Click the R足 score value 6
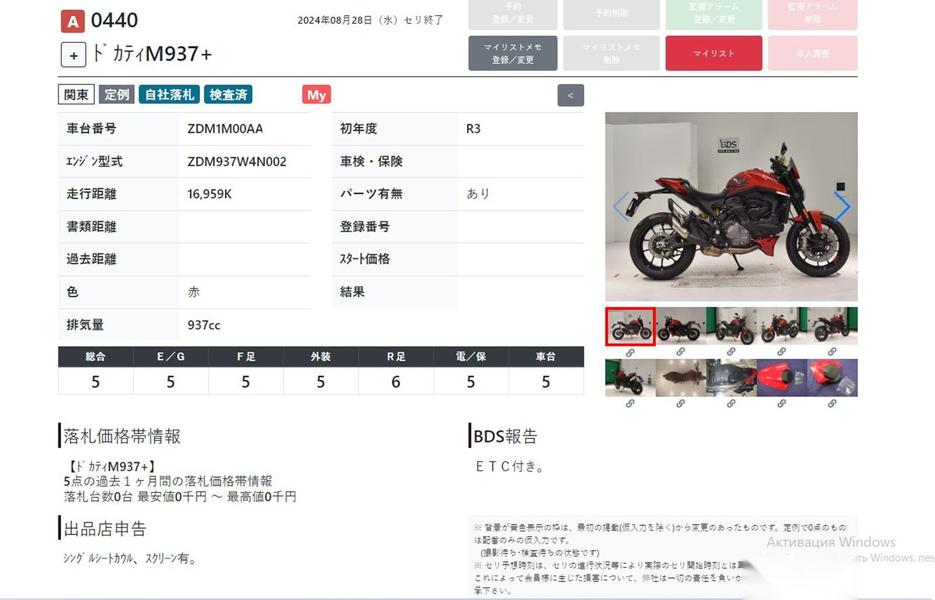The height and width of the screenshot is (600, 935). (396, 382)
